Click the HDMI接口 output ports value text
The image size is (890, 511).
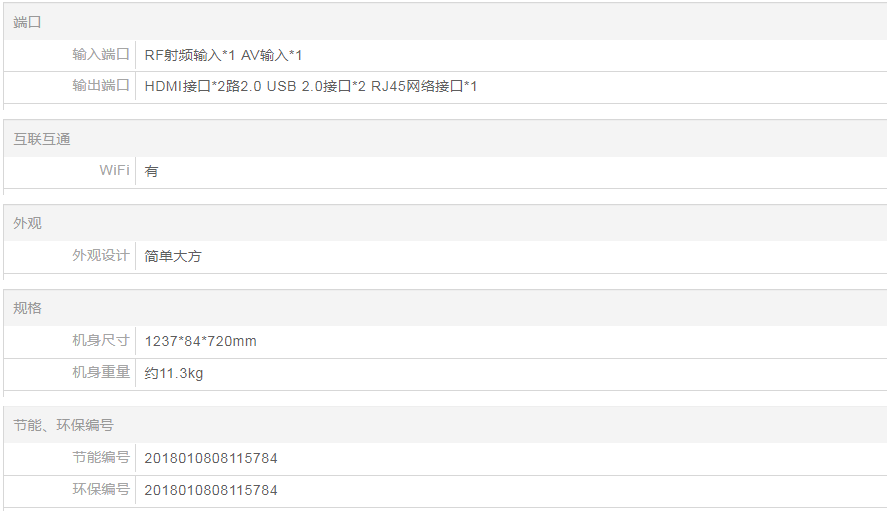click(311, 87)
